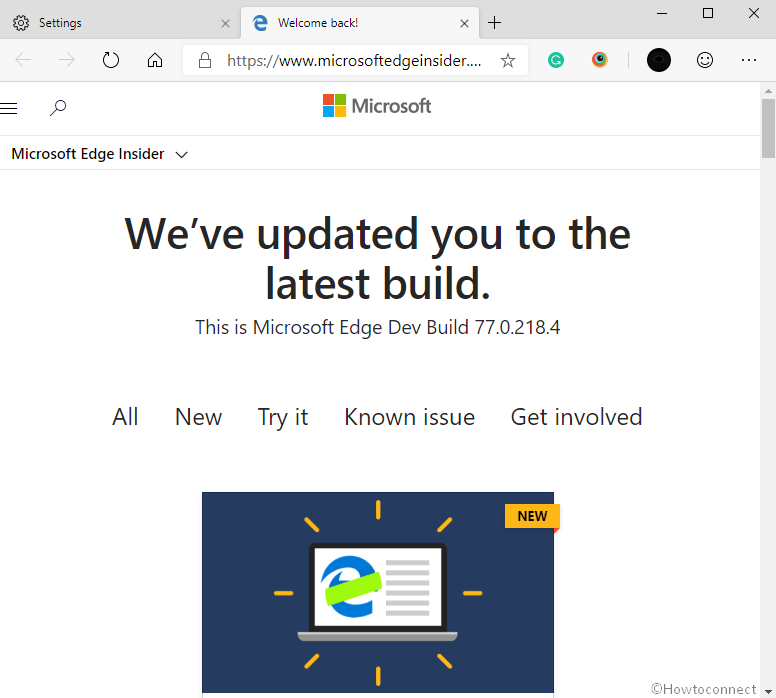This screenshot has height=698, width=776.
Task: Select the Known issue filter
Action: pos(410,417)
